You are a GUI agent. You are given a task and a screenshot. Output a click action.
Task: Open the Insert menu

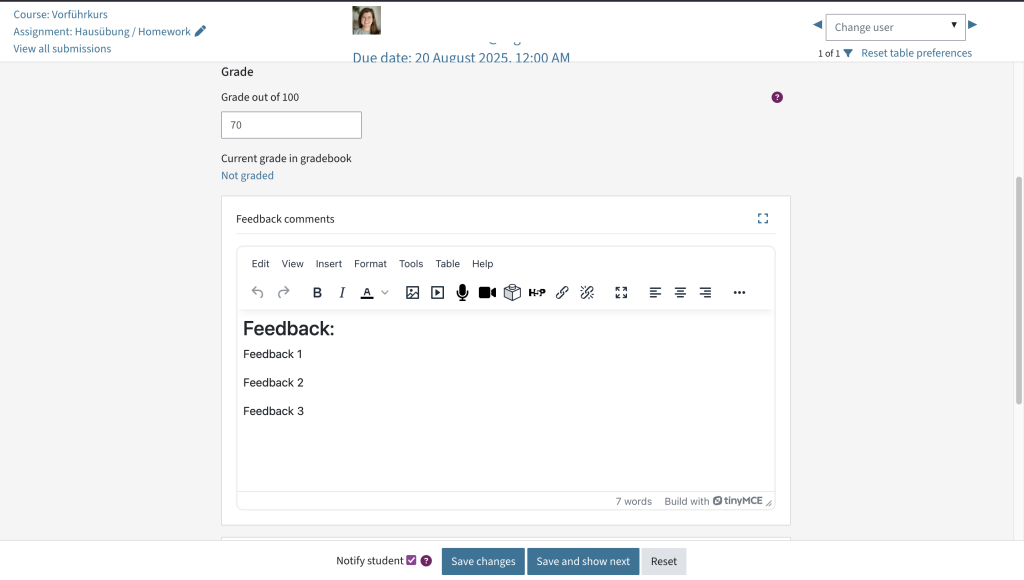tap(328, 264)
